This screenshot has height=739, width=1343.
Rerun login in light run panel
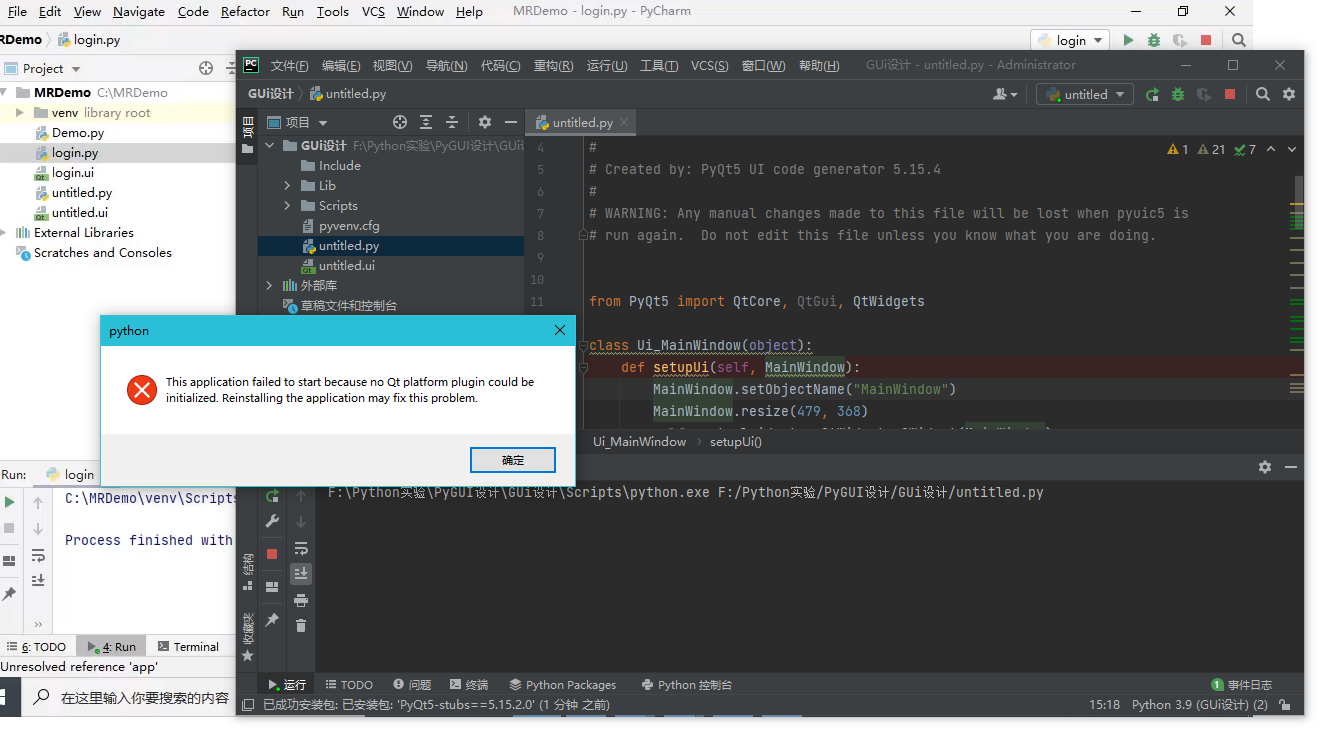pyautogui.click(x=10, y=502)
